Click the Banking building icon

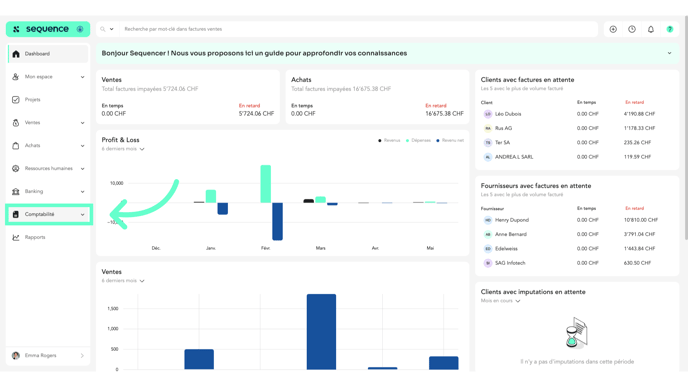pos(16,191)
